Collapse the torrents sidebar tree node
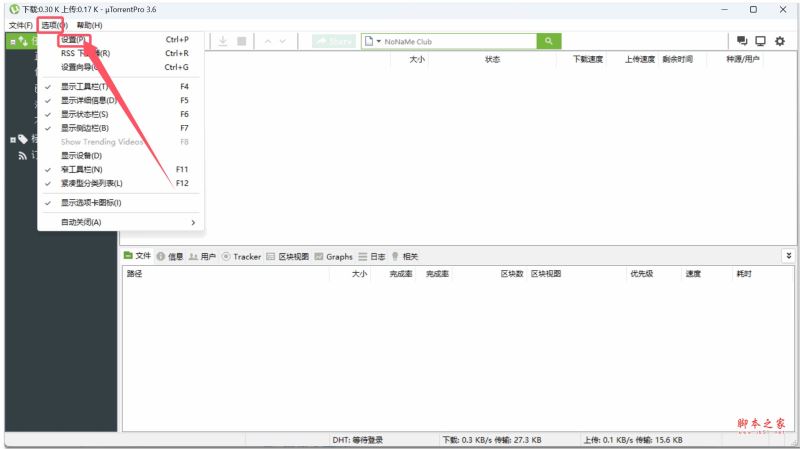This screenshot has width=800, height=449. point(13,42)
